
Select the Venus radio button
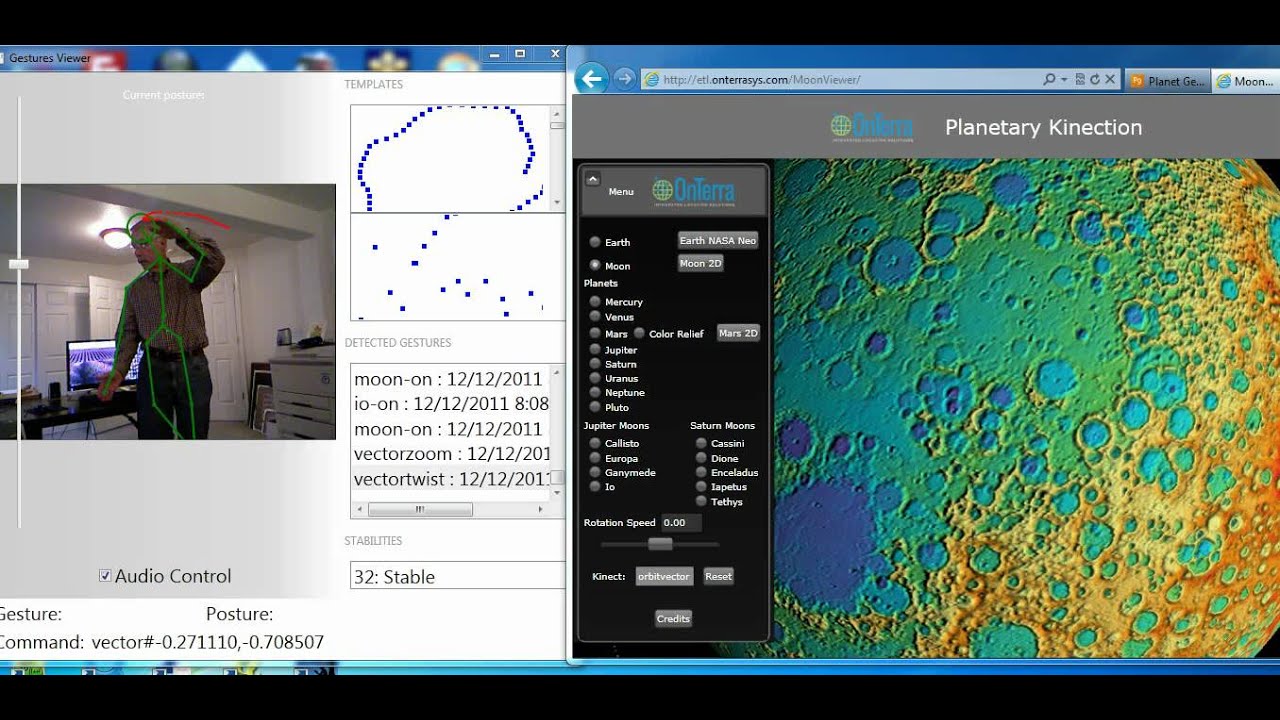pyautogui.click(x=595, y=317)
